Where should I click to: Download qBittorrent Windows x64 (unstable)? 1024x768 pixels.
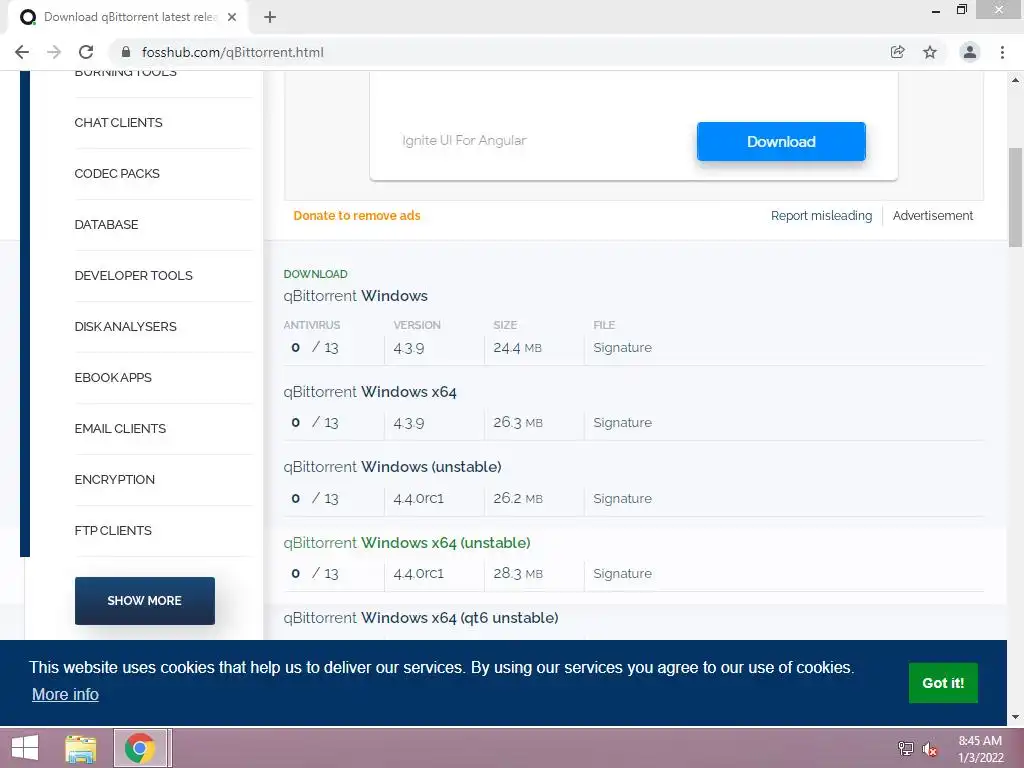407,543
